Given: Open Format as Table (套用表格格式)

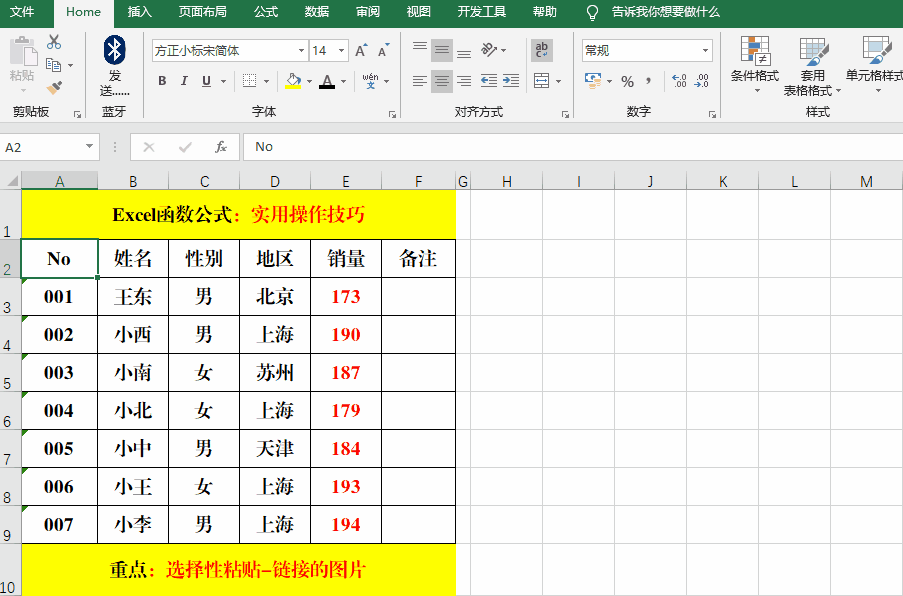Looking at the screenshot, I should pos(813,67).
